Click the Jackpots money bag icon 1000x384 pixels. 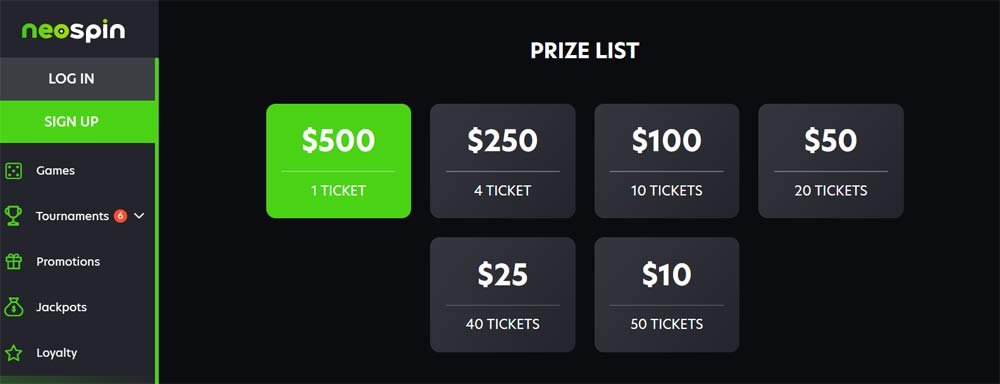click(x=13, y=307)
